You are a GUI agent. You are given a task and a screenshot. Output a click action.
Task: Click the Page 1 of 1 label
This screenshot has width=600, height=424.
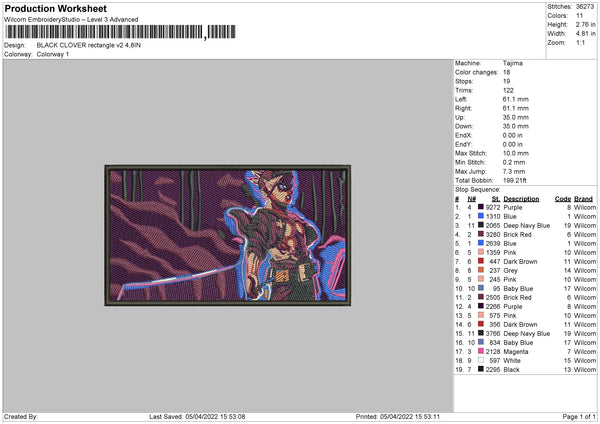point(579,416)
